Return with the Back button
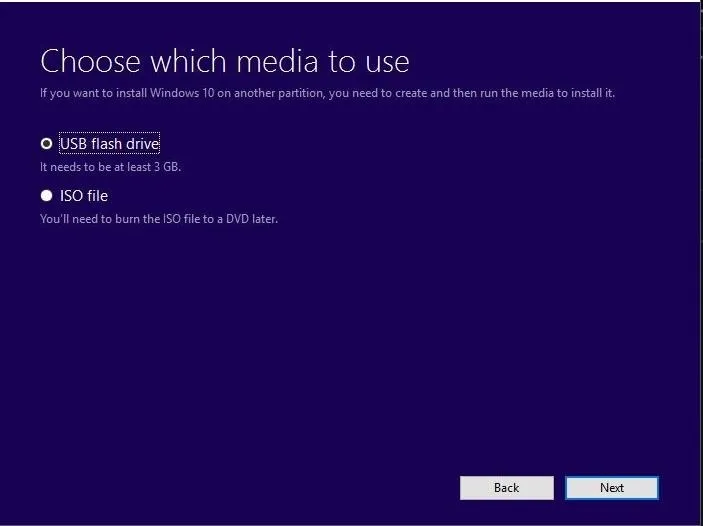This screenshot has width=703, height=526. click(x=507, y=487)
